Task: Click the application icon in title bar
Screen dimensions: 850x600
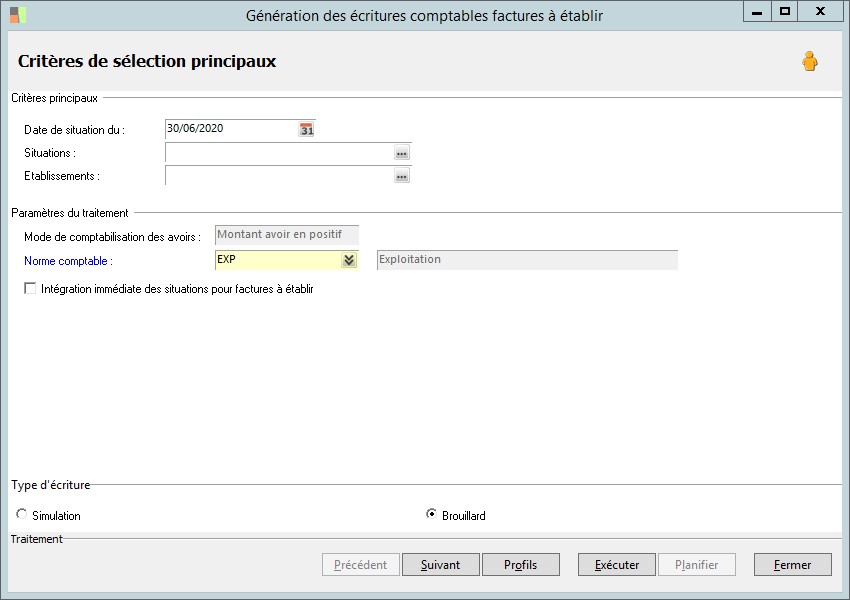Action: [x=18, y=14]
